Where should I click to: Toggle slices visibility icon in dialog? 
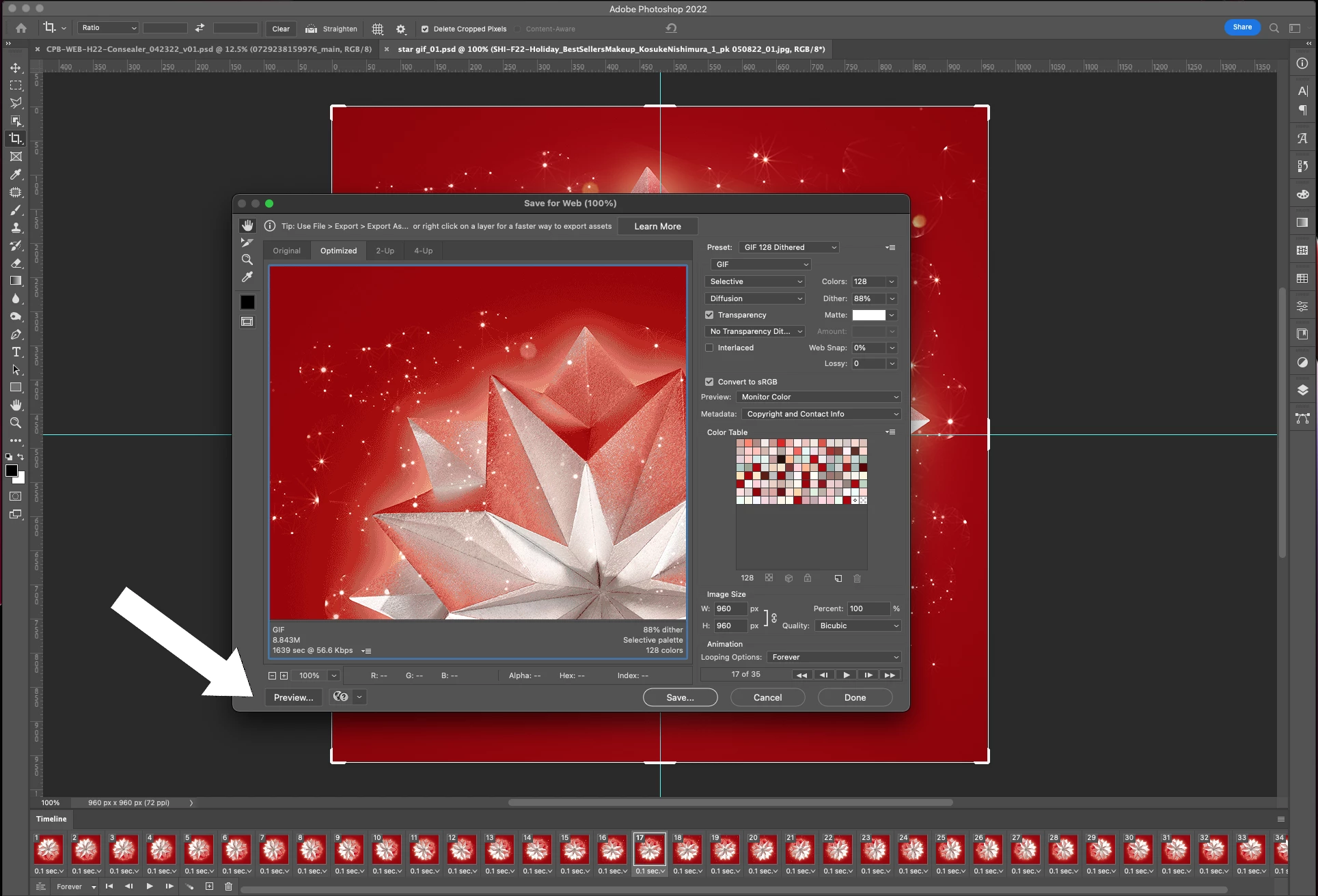click(247, 322)
